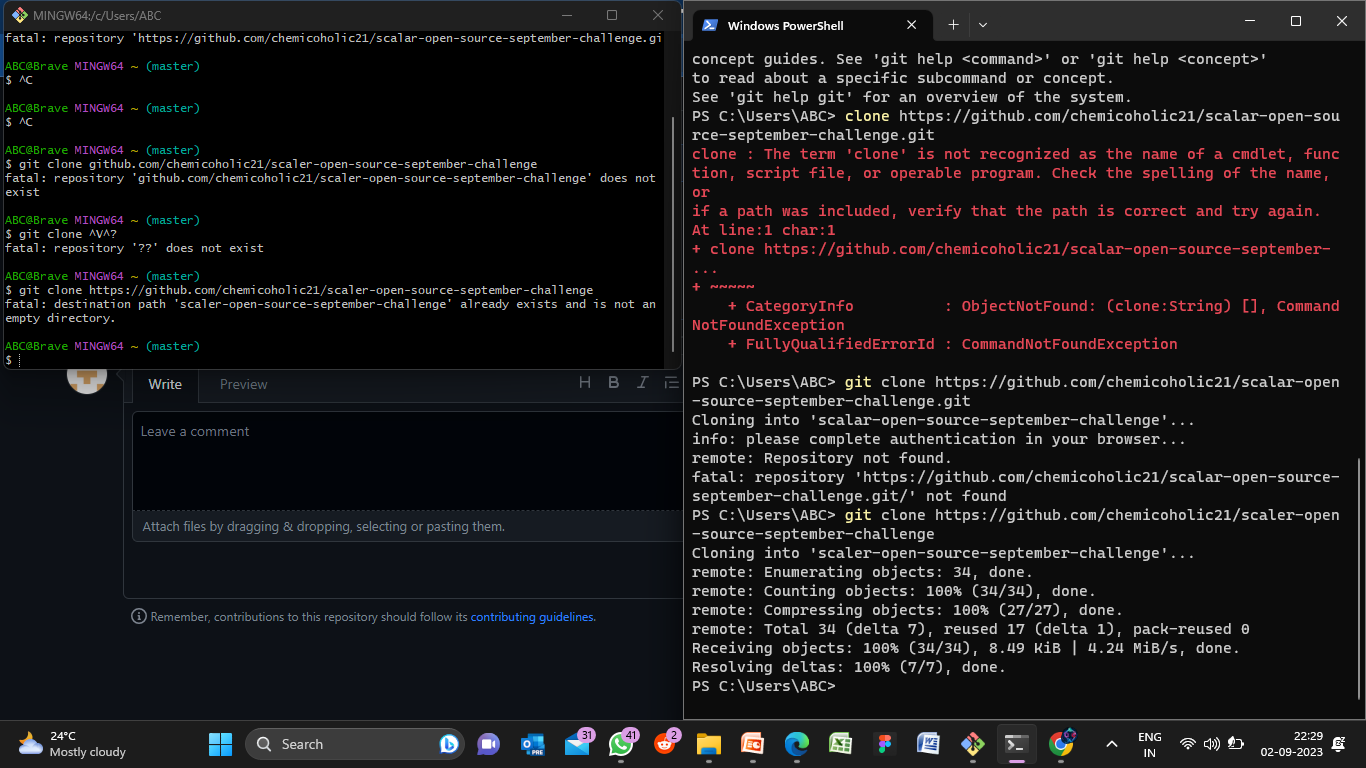
Task: Open WhatsApp showing 41 notifications from the taskbar
Action: [622, 744]
